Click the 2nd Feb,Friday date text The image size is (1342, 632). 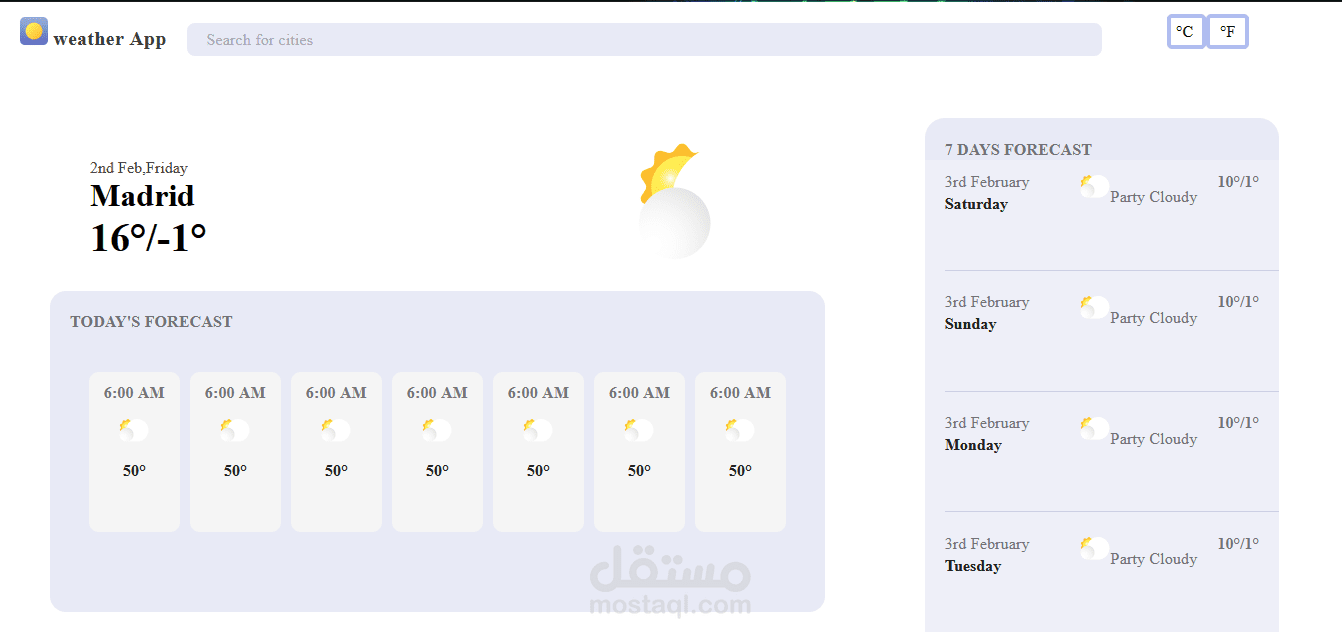(138, 168)
